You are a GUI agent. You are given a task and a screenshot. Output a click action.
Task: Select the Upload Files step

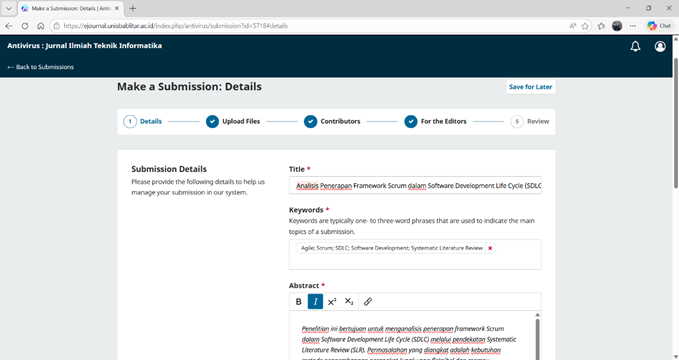(233, 121)
